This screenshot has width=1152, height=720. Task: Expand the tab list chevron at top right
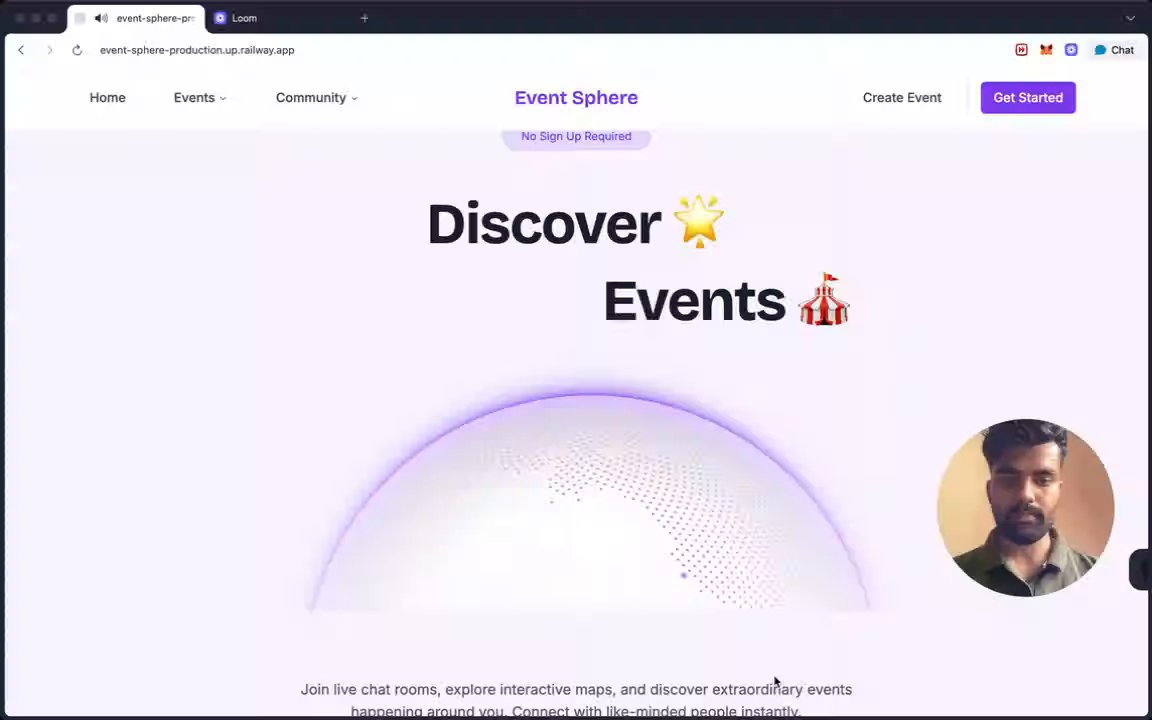pos(1130,18)
